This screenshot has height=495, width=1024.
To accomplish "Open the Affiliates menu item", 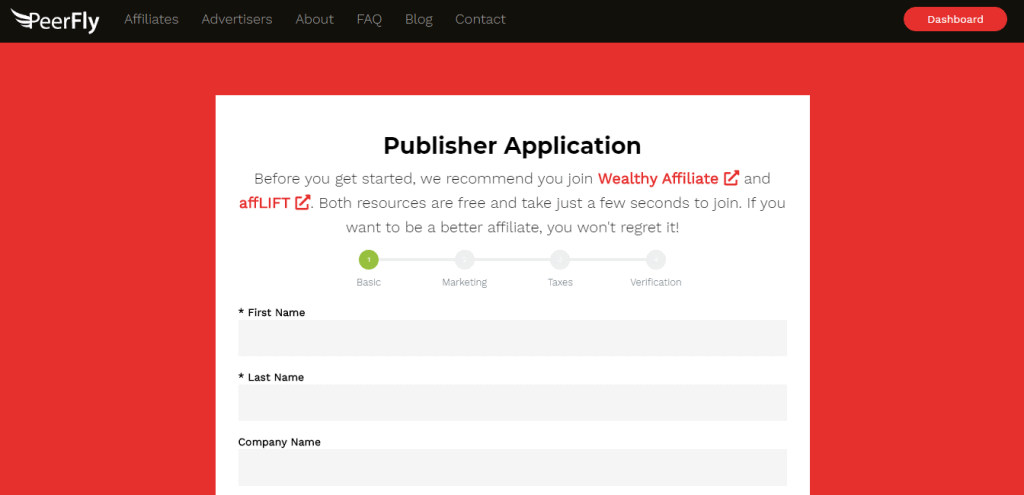I will (152, 20).
